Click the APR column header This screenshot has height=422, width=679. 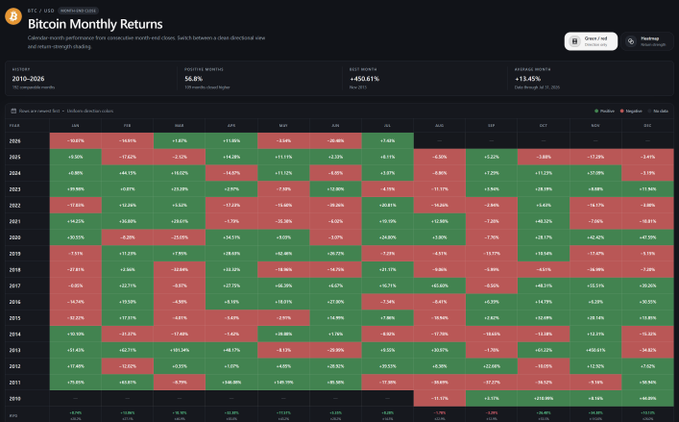tap(231, 126)
